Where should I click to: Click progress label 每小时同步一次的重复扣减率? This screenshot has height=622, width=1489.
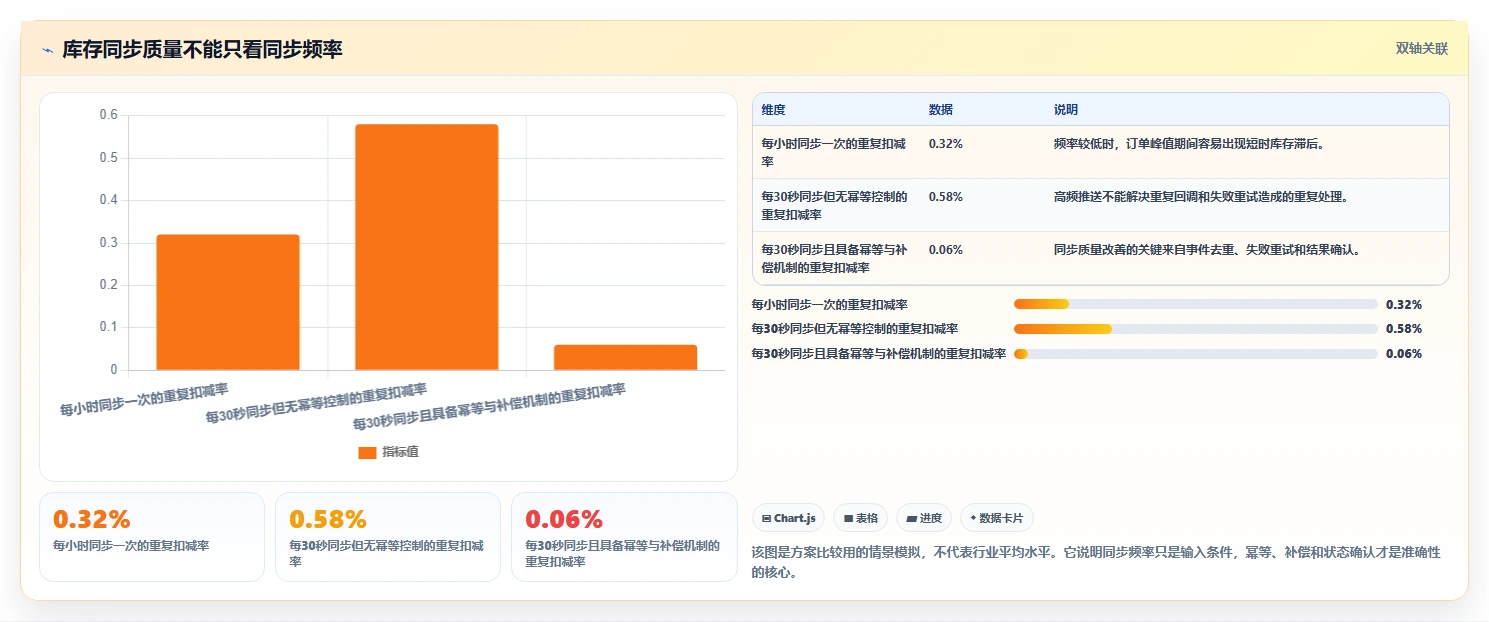pyautogui.click(x=830, y=304)
